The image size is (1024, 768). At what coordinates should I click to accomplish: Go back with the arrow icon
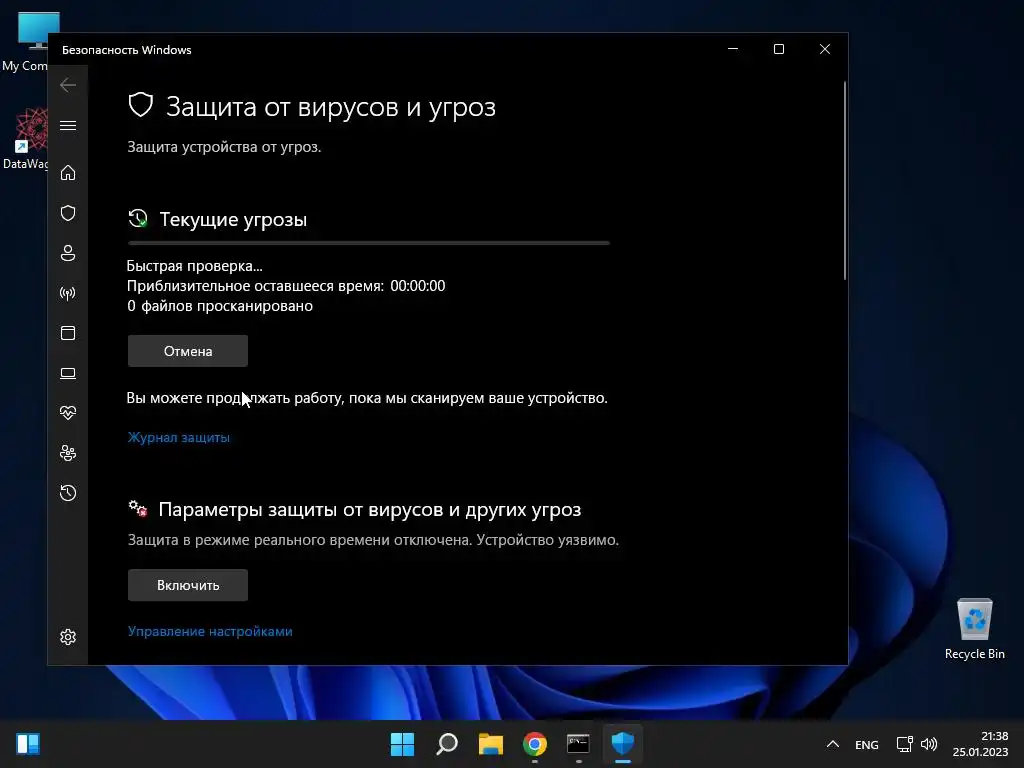68,85
